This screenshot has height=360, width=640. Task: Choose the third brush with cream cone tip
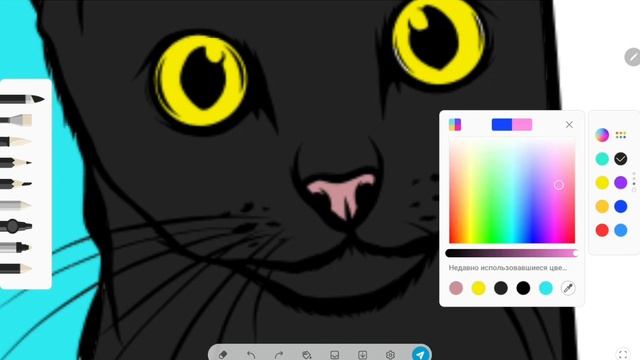pos(16,142)
